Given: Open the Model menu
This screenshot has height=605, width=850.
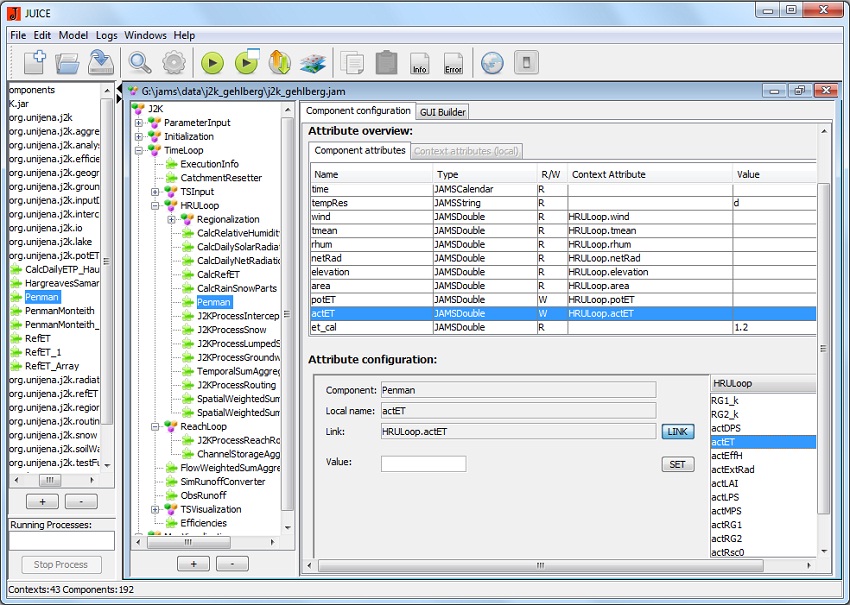Looking at the screenshot, I should (73, 35).
